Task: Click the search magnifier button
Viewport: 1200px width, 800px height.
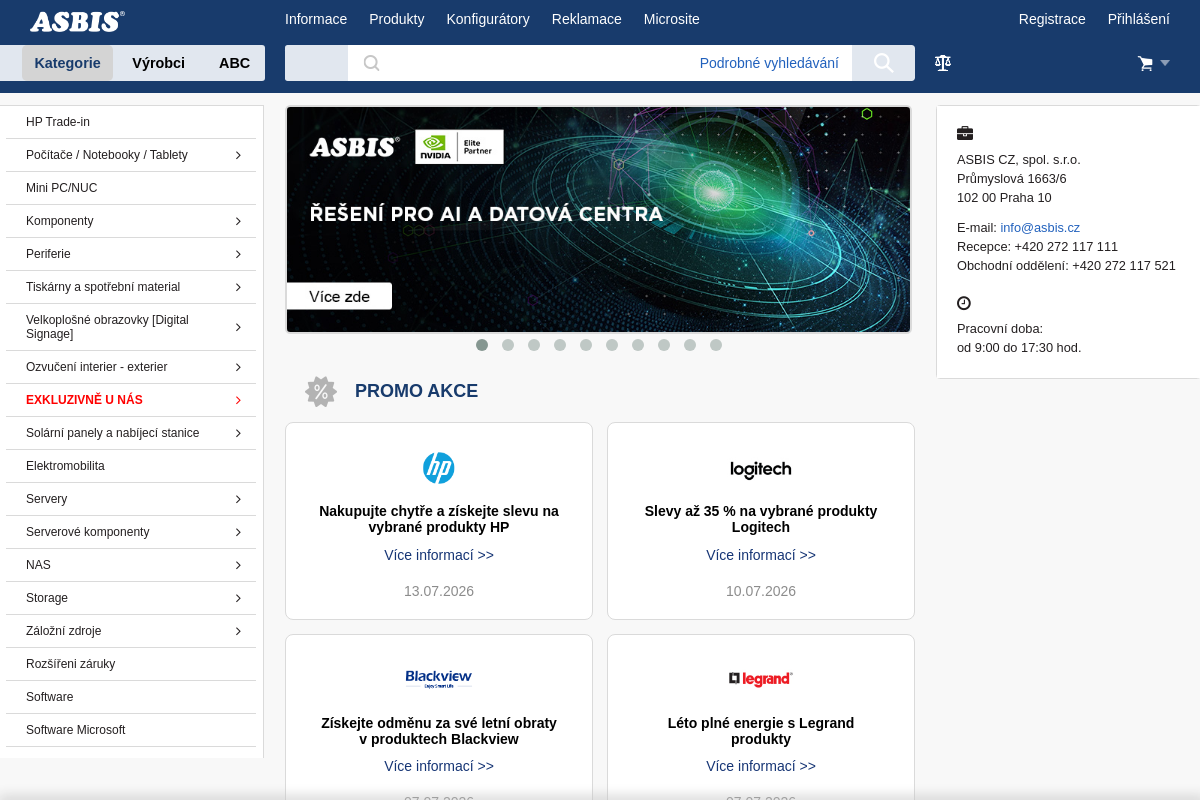Action: [x=883, y=63]
